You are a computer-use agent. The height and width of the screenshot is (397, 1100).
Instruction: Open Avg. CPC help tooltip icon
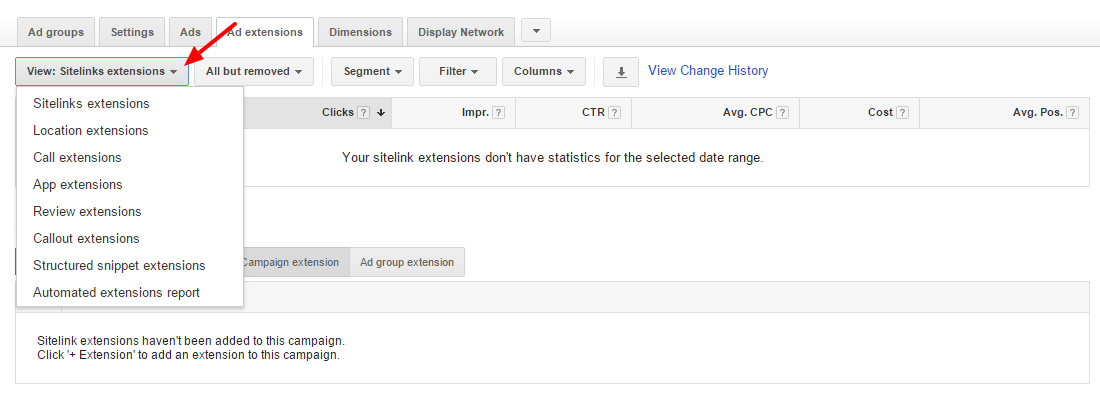coord(782,113)
